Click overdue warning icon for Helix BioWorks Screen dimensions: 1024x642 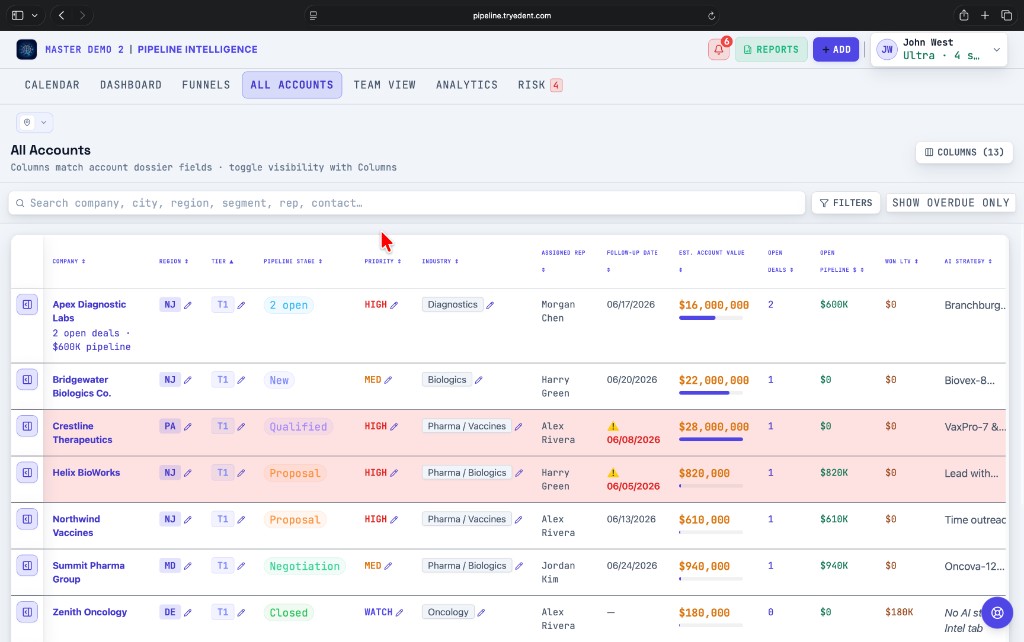(x=613, y=472)
